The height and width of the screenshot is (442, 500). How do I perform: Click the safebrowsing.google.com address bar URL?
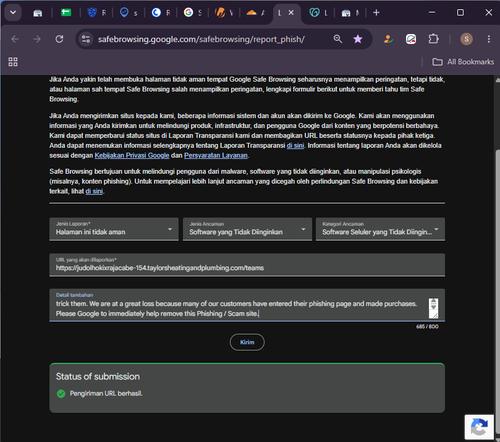pos(201,39)
